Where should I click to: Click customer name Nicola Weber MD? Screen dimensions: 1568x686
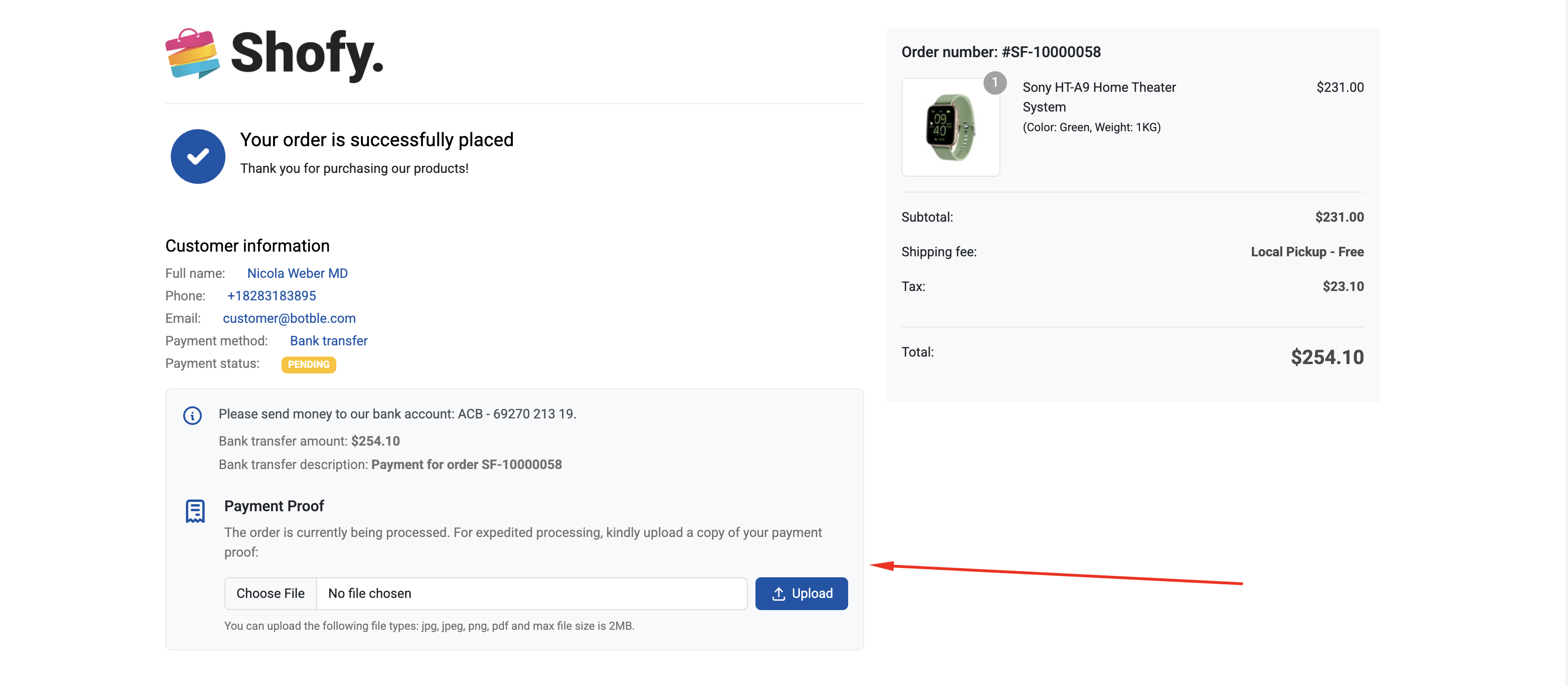point(297,274)
